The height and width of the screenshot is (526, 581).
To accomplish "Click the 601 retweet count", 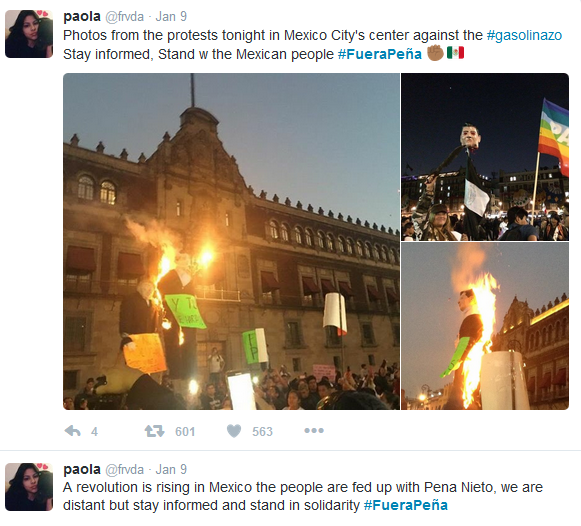I will pyautogui.click(x=185, y=432).
